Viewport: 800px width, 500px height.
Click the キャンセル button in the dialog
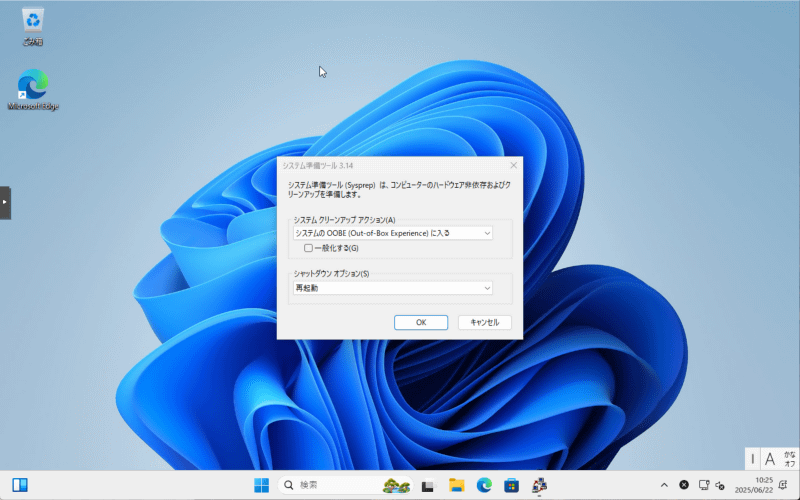pyautogui.click(x=485, y=322)
